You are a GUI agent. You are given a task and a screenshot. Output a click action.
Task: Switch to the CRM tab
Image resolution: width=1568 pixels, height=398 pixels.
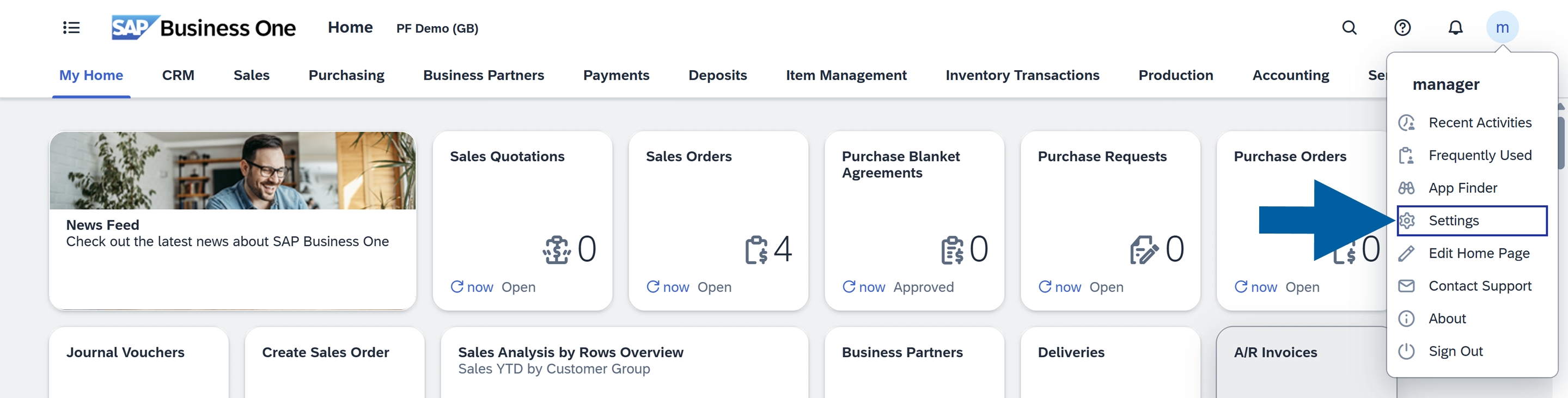coord(178,75)
